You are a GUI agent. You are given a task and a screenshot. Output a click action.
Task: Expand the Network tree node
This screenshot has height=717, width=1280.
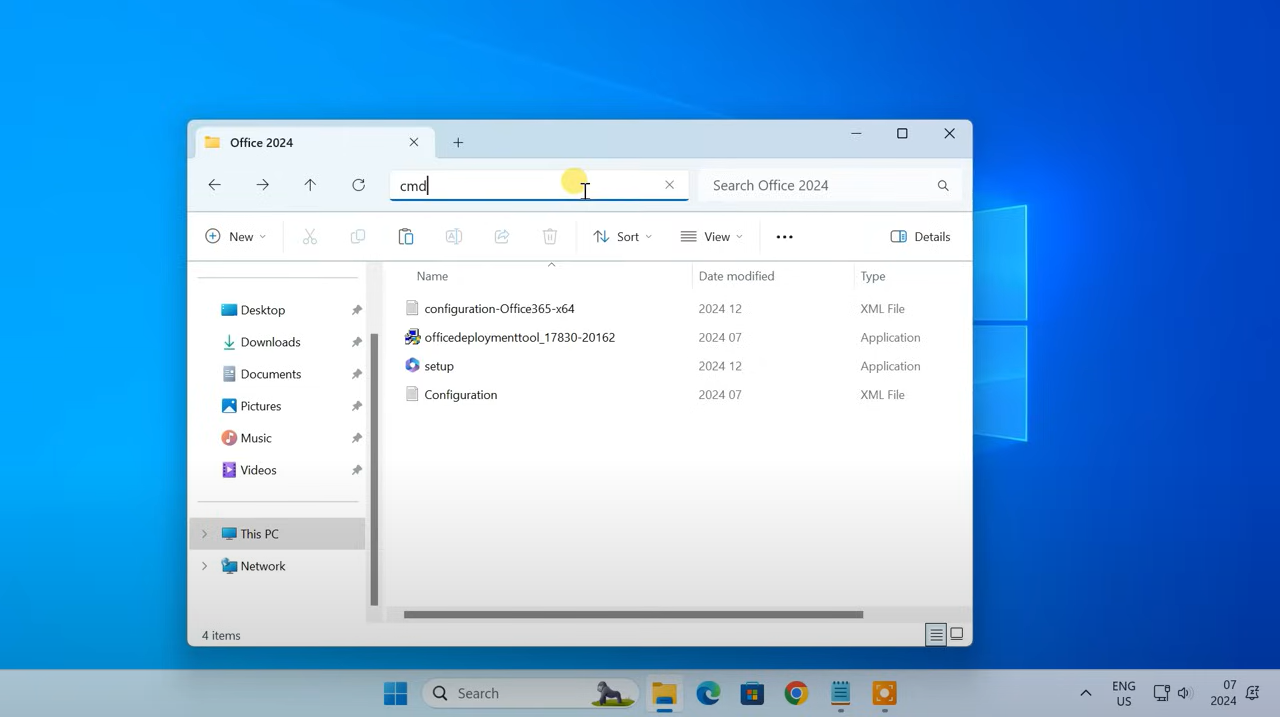coord(204,566)
